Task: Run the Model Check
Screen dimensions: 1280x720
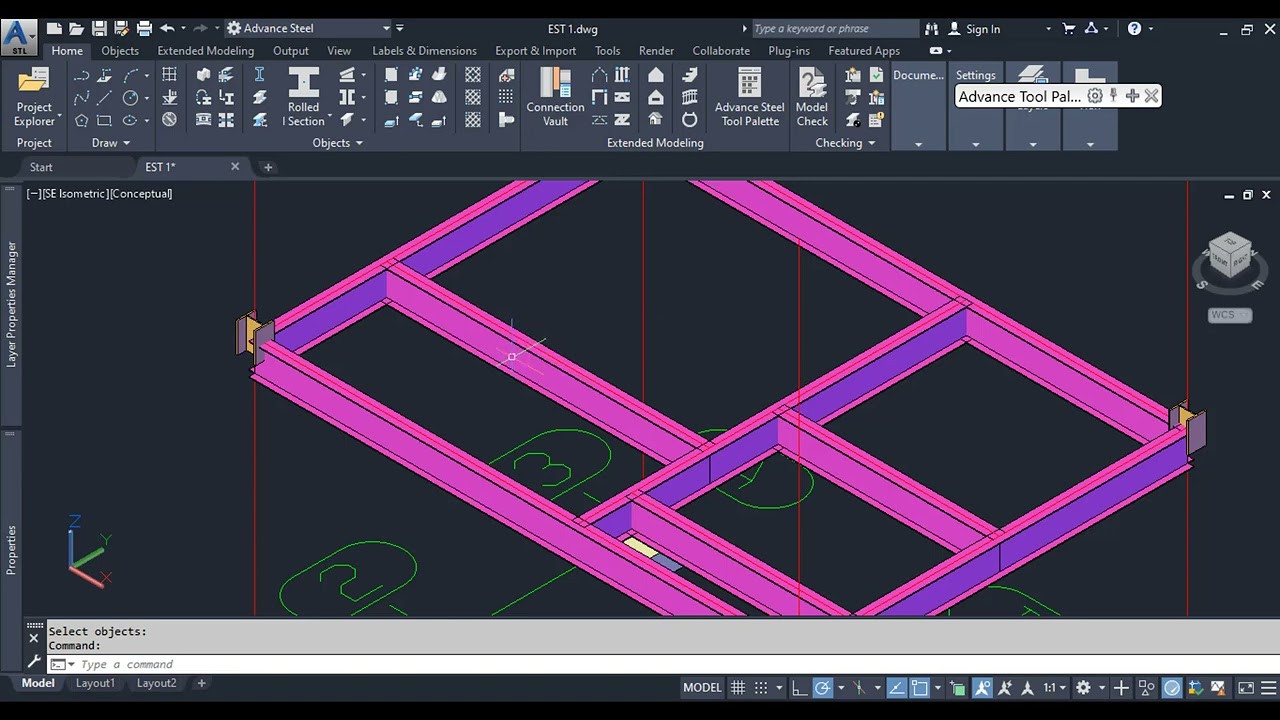Action: (812, 97)
